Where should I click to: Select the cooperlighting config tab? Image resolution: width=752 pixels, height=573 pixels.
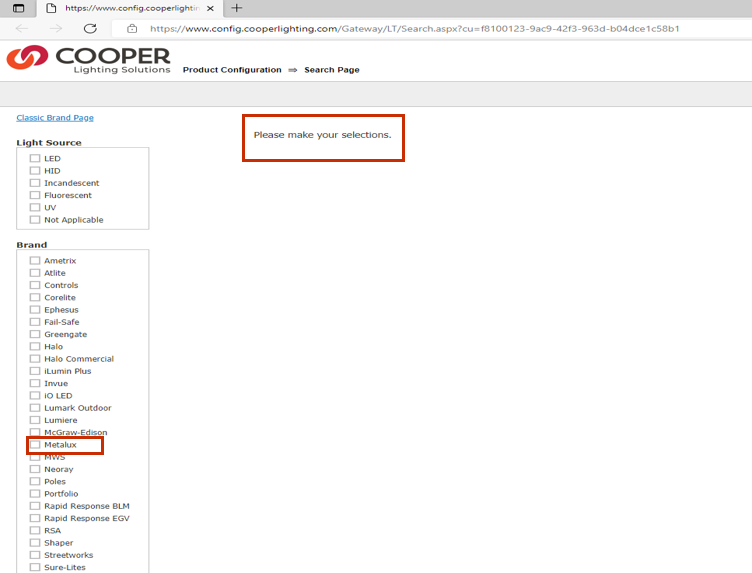[130, 8]
